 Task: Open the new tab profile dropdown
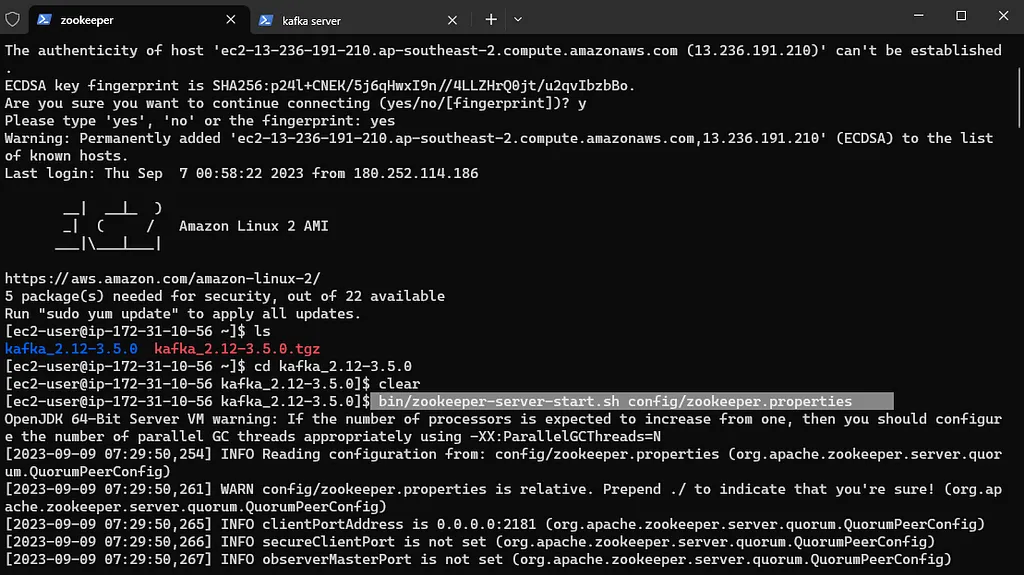(x=518, y=20)
